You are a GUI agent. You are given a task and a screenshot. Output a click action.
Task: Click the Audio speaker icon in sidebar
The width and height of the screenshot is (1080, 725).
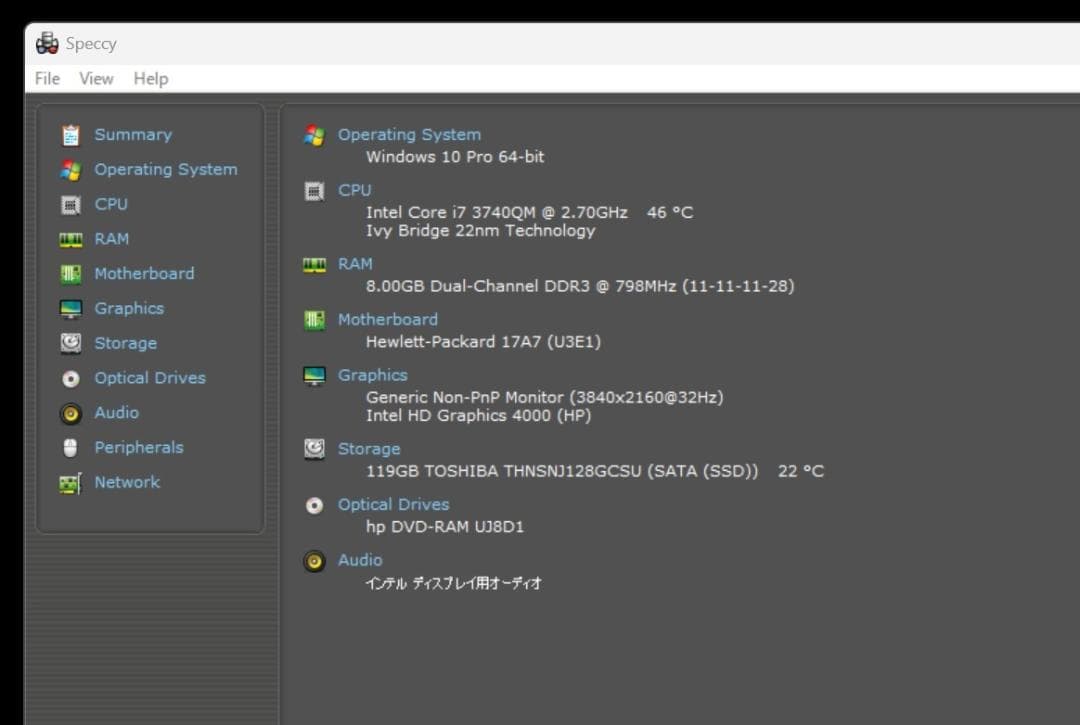coord(70,413)
